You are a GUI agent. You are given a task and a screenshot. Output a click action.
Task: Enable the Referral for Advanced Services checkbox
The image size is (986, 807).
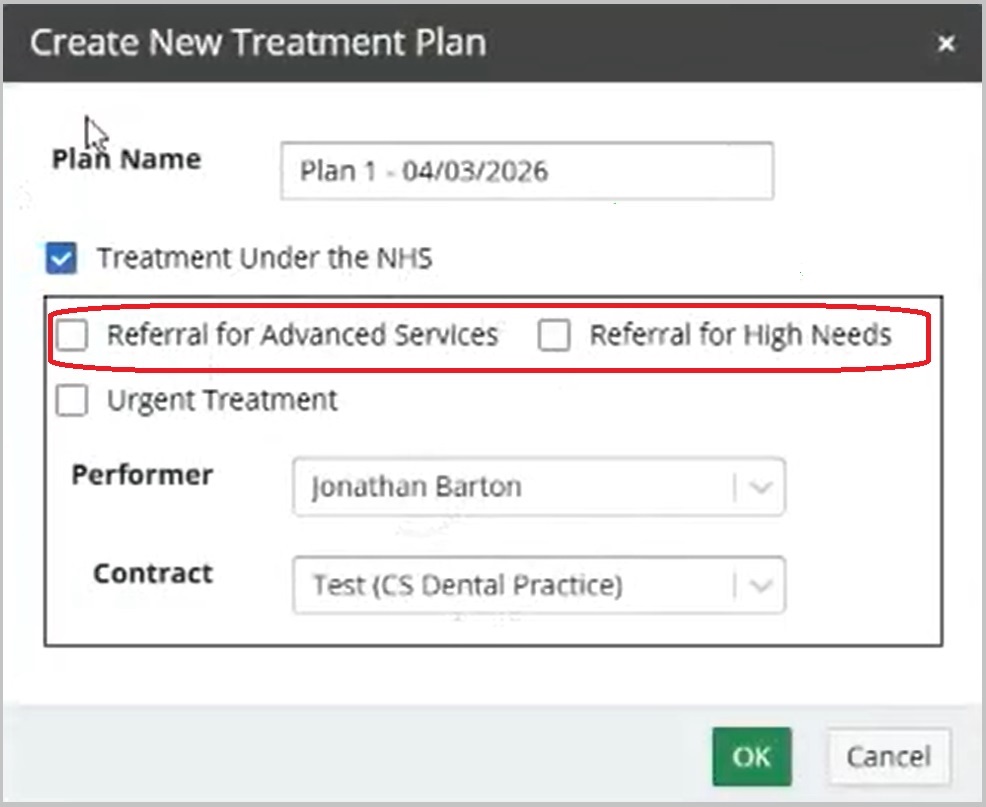[x=72, y=336]
